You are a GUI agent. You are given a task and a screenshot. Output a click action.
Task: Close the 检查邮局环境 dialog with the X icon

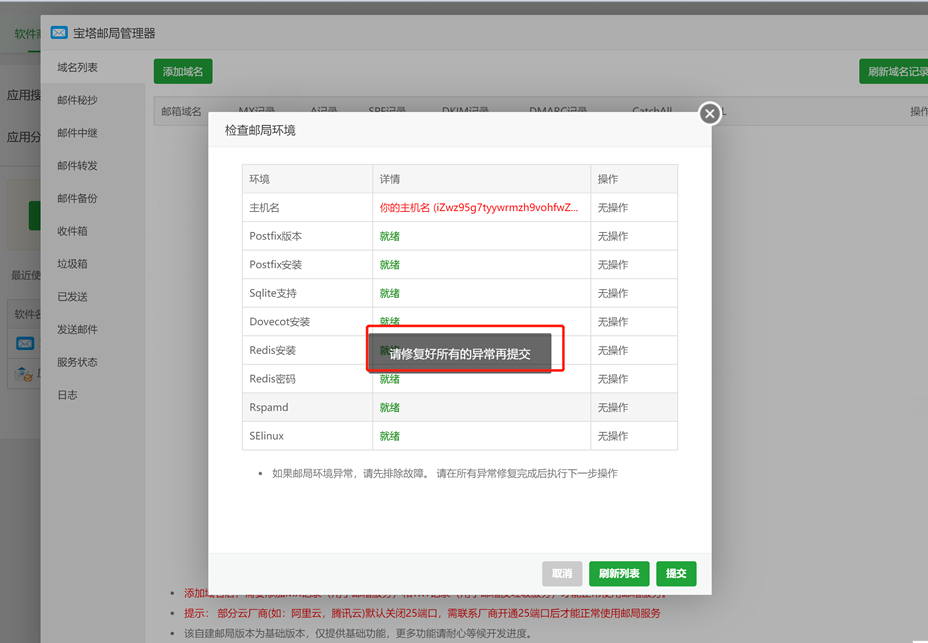point(710,113)
